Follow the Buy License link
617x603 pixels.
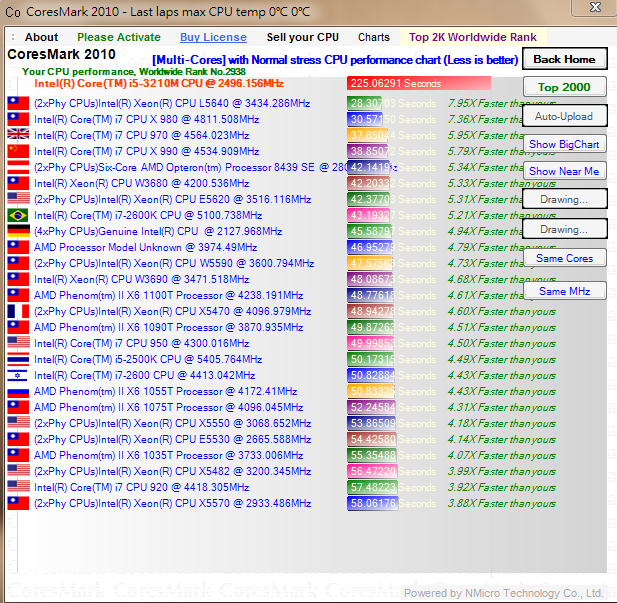tap(213, 37)
